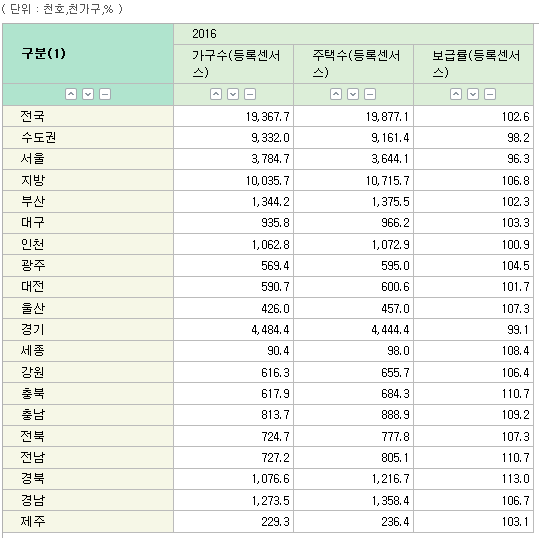Click the 4,484.4 household value for 경기
This screenshot has width=539, height=538.
click(x=270, y=330)
